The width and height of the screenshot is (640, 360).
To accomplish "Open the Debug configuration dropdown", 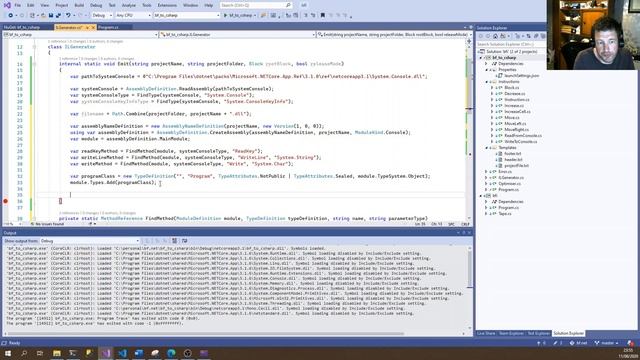I will [x=102, y=15].
